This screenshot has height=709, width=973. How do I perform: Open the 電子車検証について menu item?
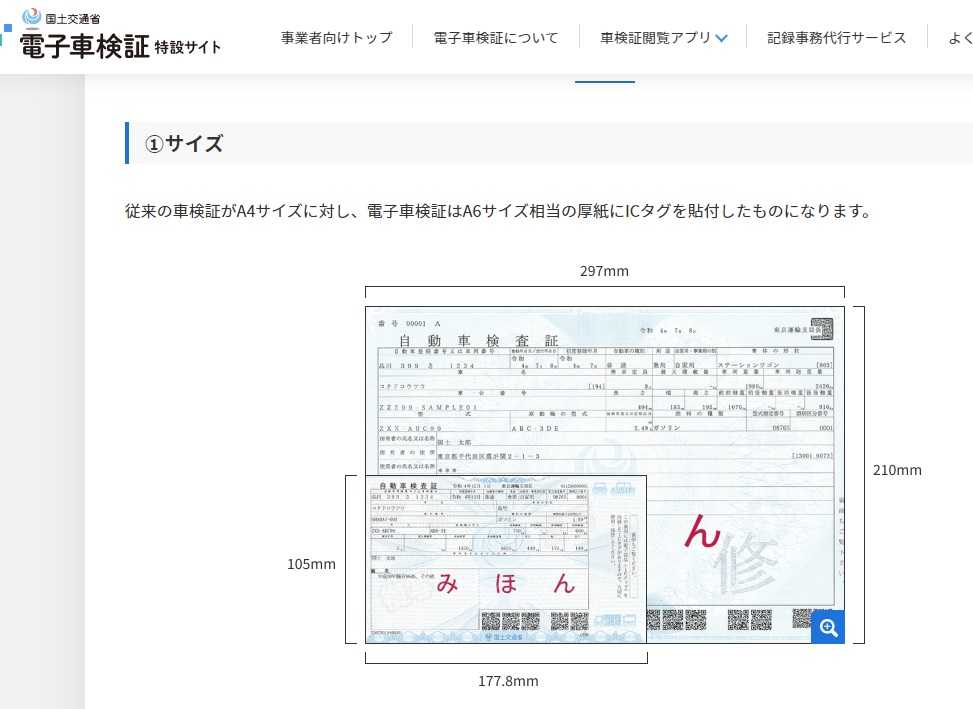pyautogui.click(x=496, y=38)
